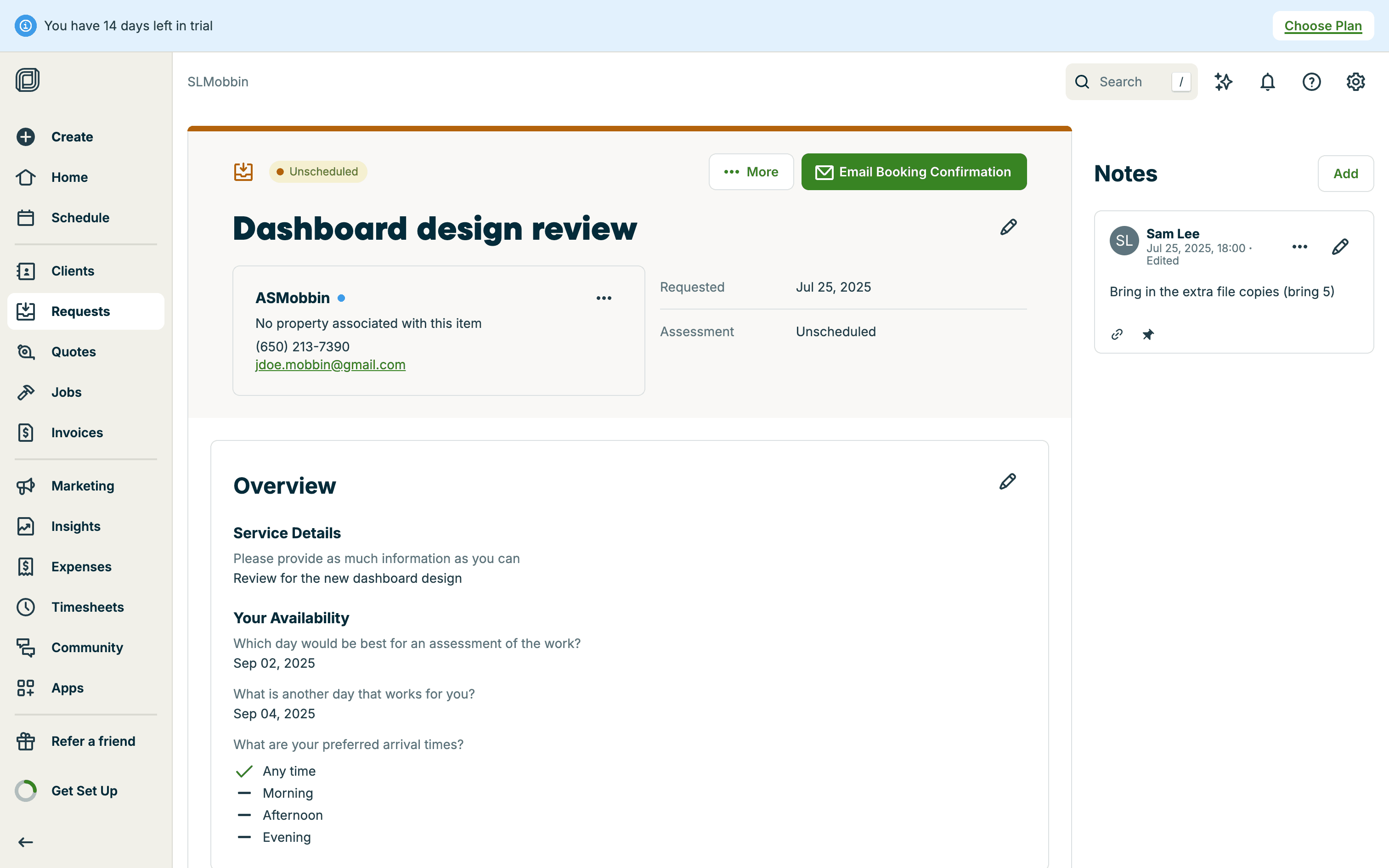
Task: Click the Overview section pencil icon
Action: pyautogui.click(x=1007, y=482)
